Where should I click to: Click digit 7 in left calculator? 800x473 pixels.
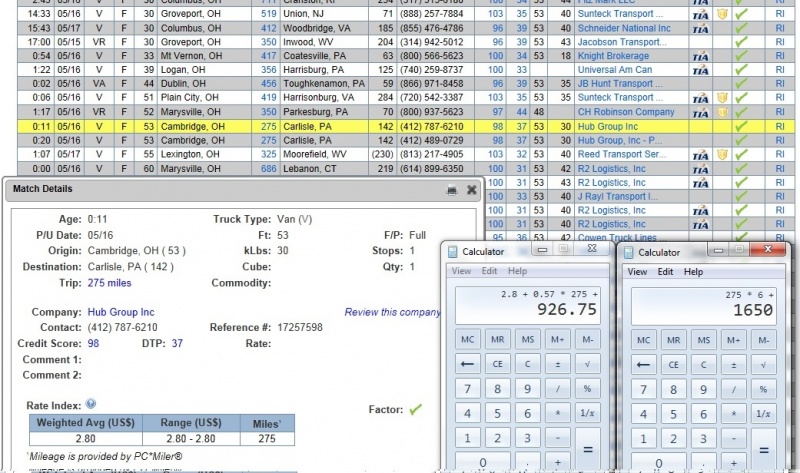(467, 389)
